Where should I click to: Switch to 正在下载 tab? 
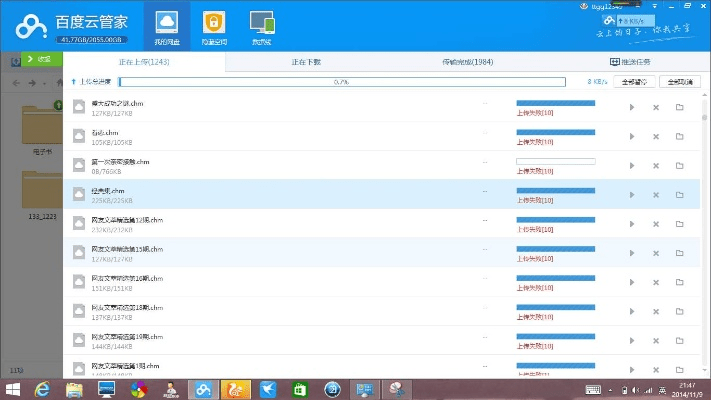pyautogui.click(x=305, y=62)
